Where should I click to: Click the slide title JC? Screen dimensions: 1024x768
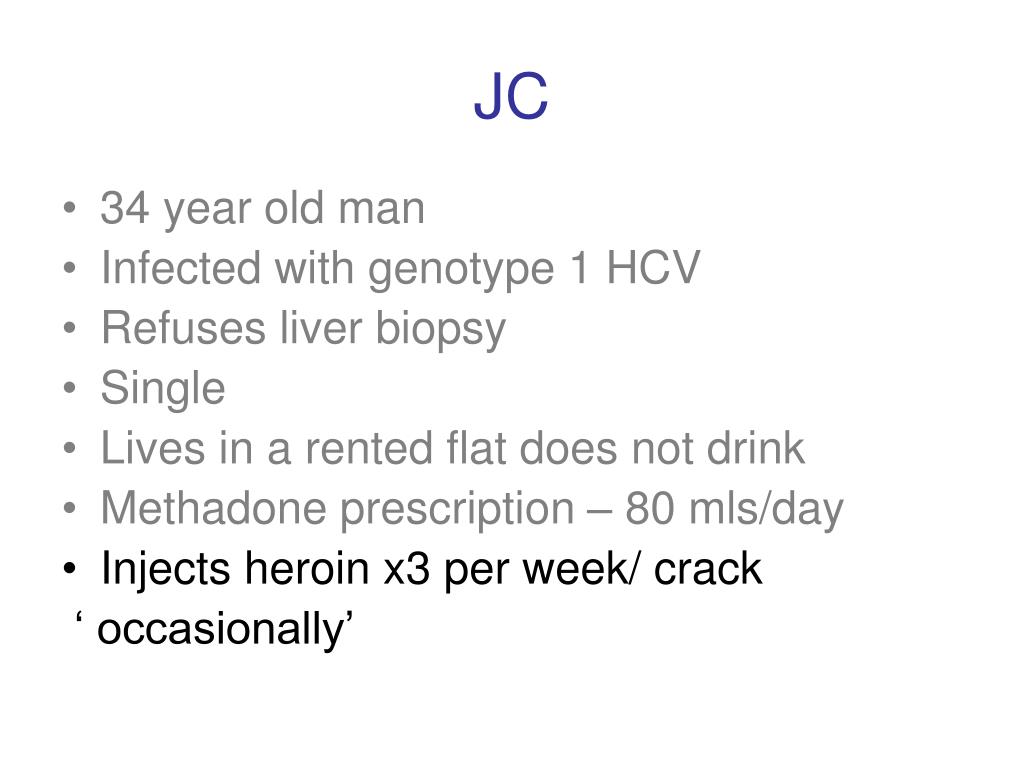pyautogui.click(x=511, y=97)
